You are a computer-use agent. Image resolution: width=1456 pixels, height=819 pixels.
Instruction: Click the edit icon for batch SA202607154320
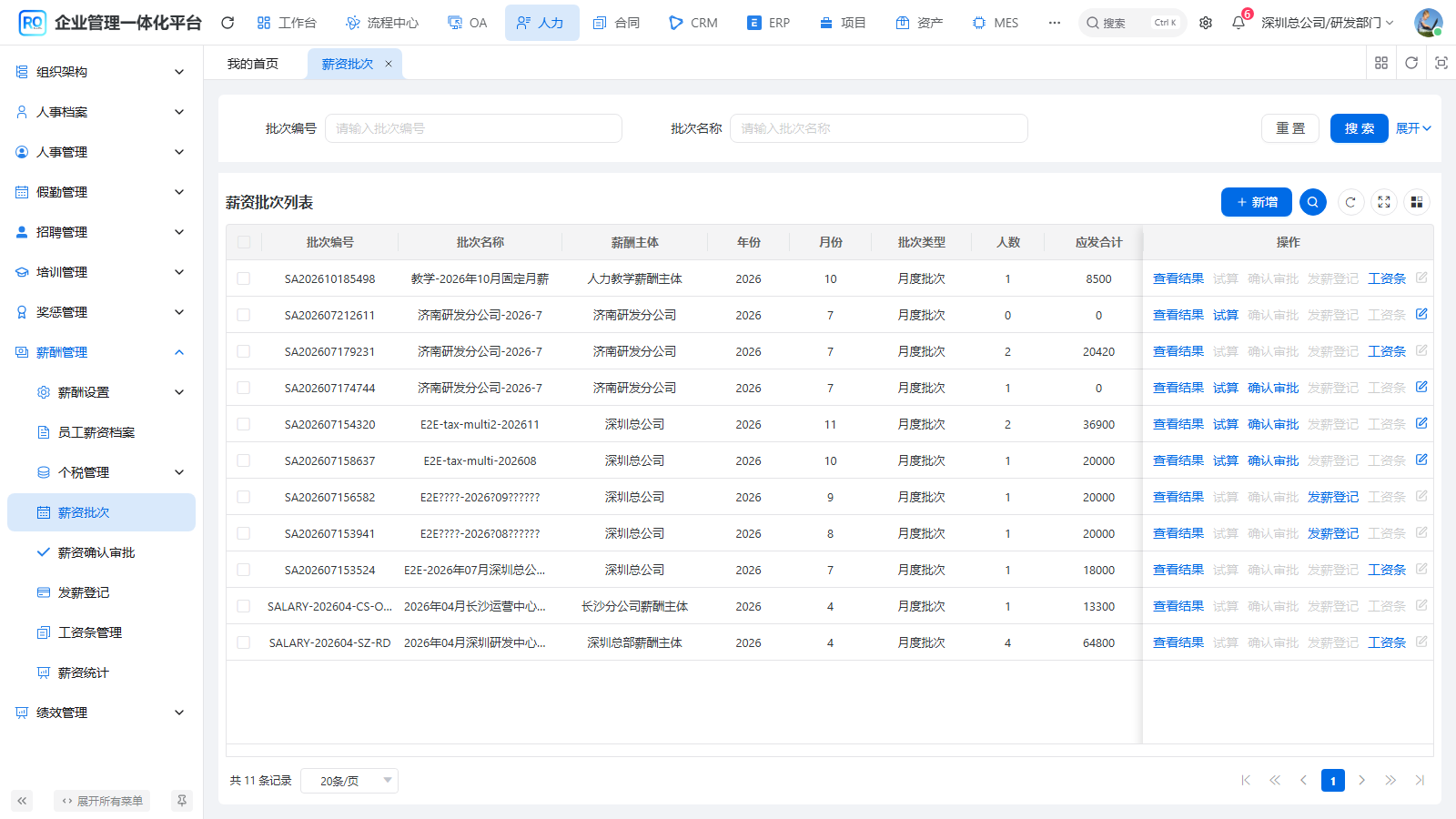click(x=1421, y=423)
